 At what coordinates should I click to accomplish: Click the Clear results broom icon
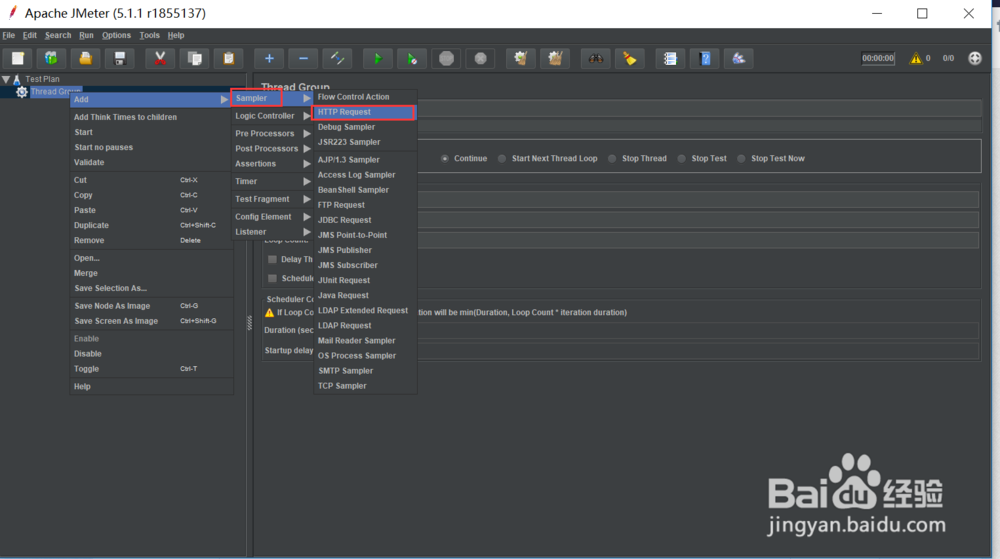[x=520, y=59]
